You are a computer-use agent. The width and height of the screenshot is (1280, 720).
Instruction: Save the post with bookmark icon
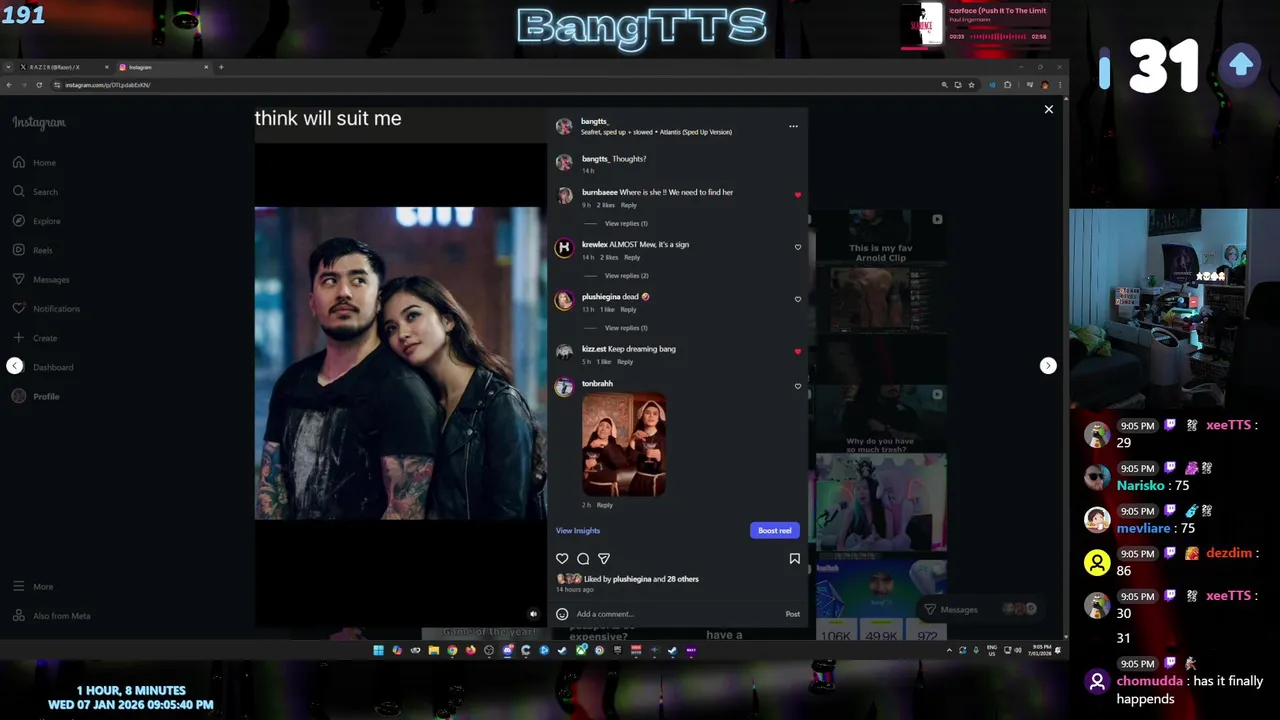[x=795, y=559]
